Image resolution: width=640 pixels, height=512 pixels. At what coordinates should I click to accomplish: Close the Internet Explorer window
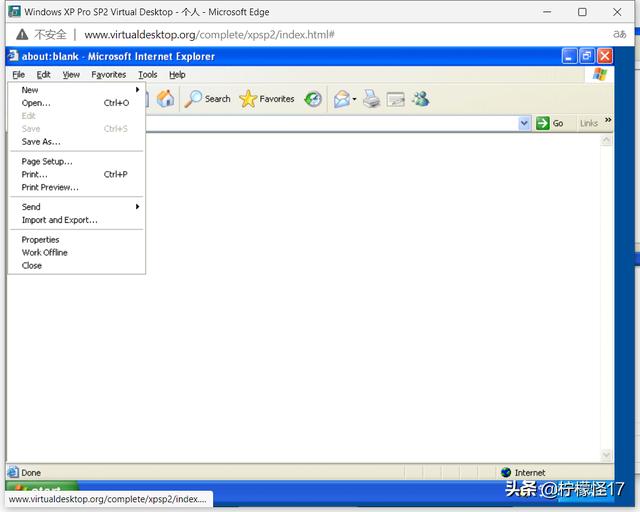[605, 56]
